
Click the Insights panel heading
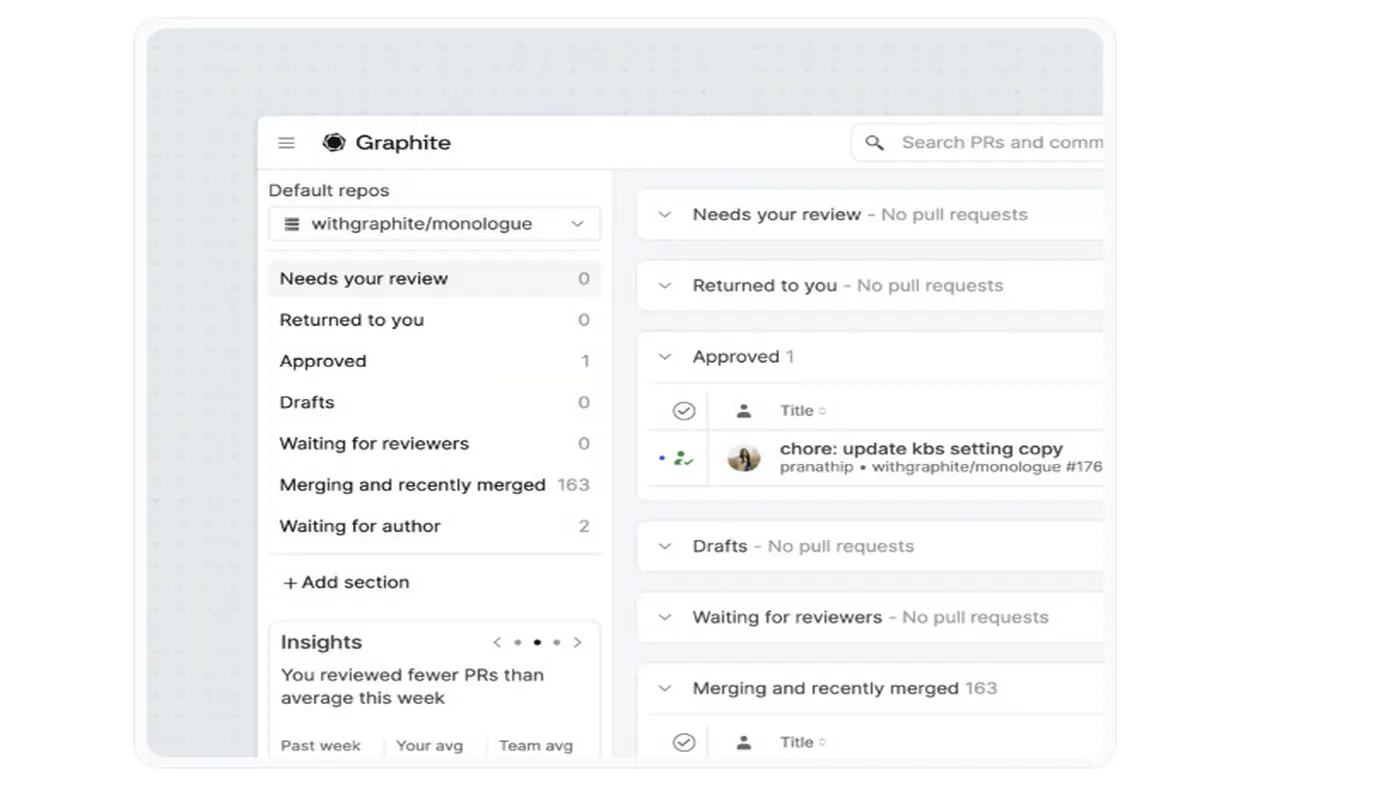[321, 643]
